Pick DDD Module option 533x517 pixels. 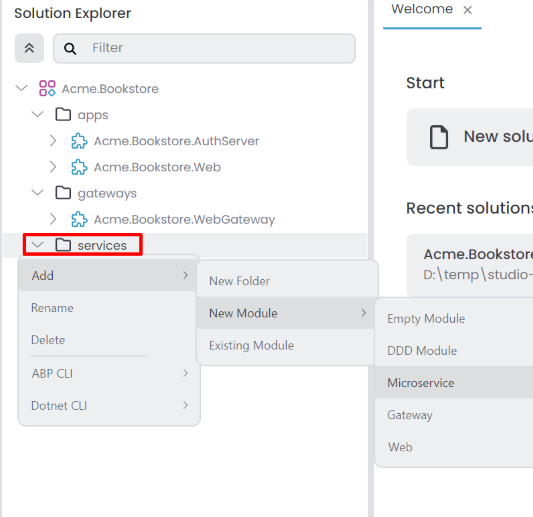[x=454, y=350]
